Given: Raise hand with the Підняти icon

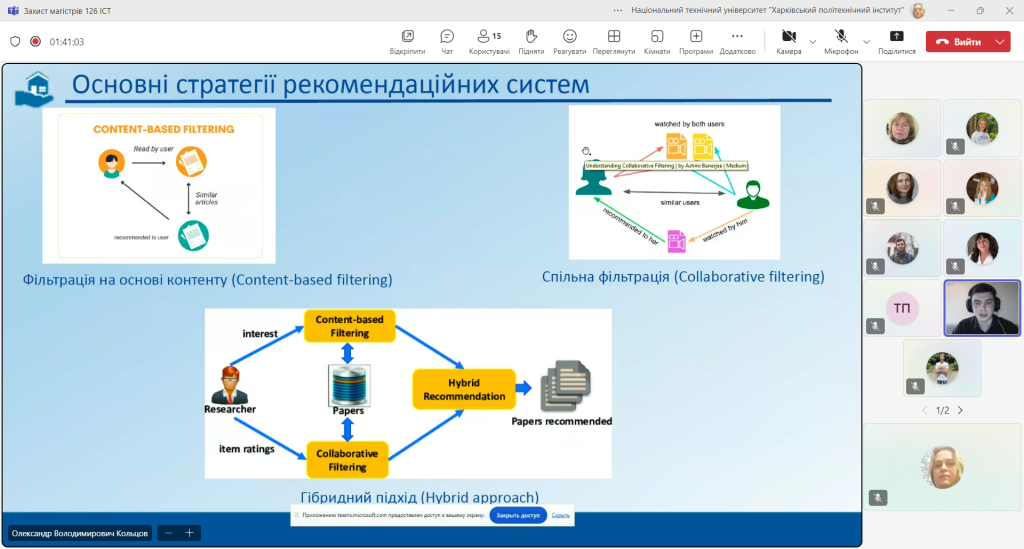Looking at the screenshot, I should click(x=531, y=41).
